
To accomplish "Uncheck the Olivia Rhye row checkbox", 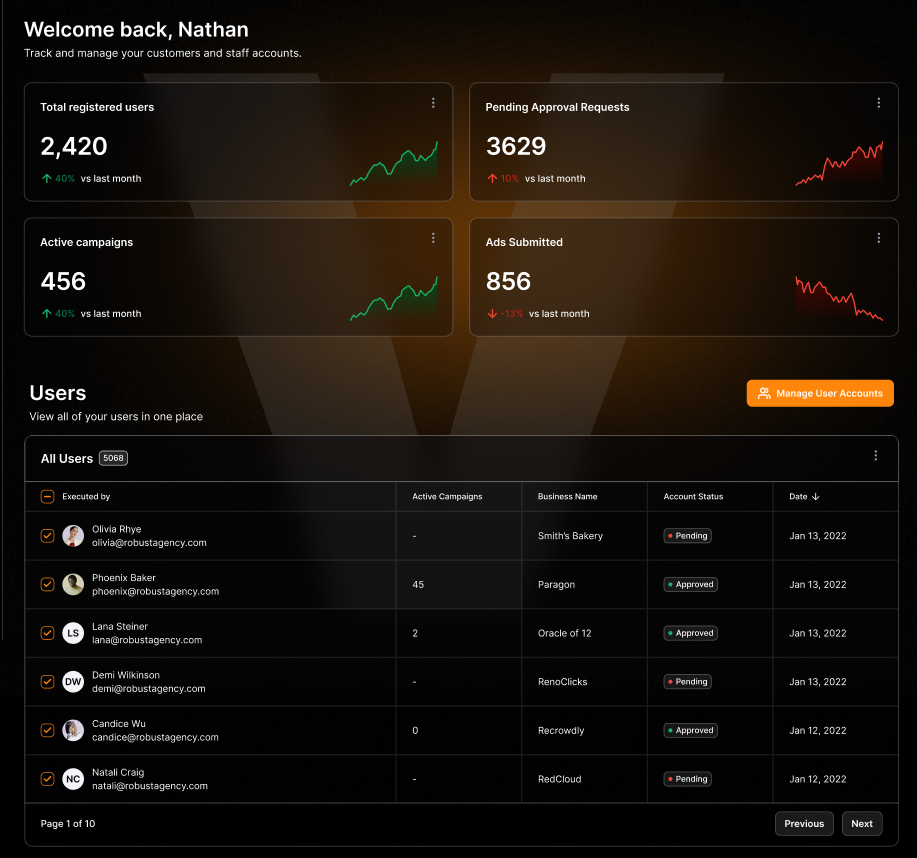I will click(47, 536).
